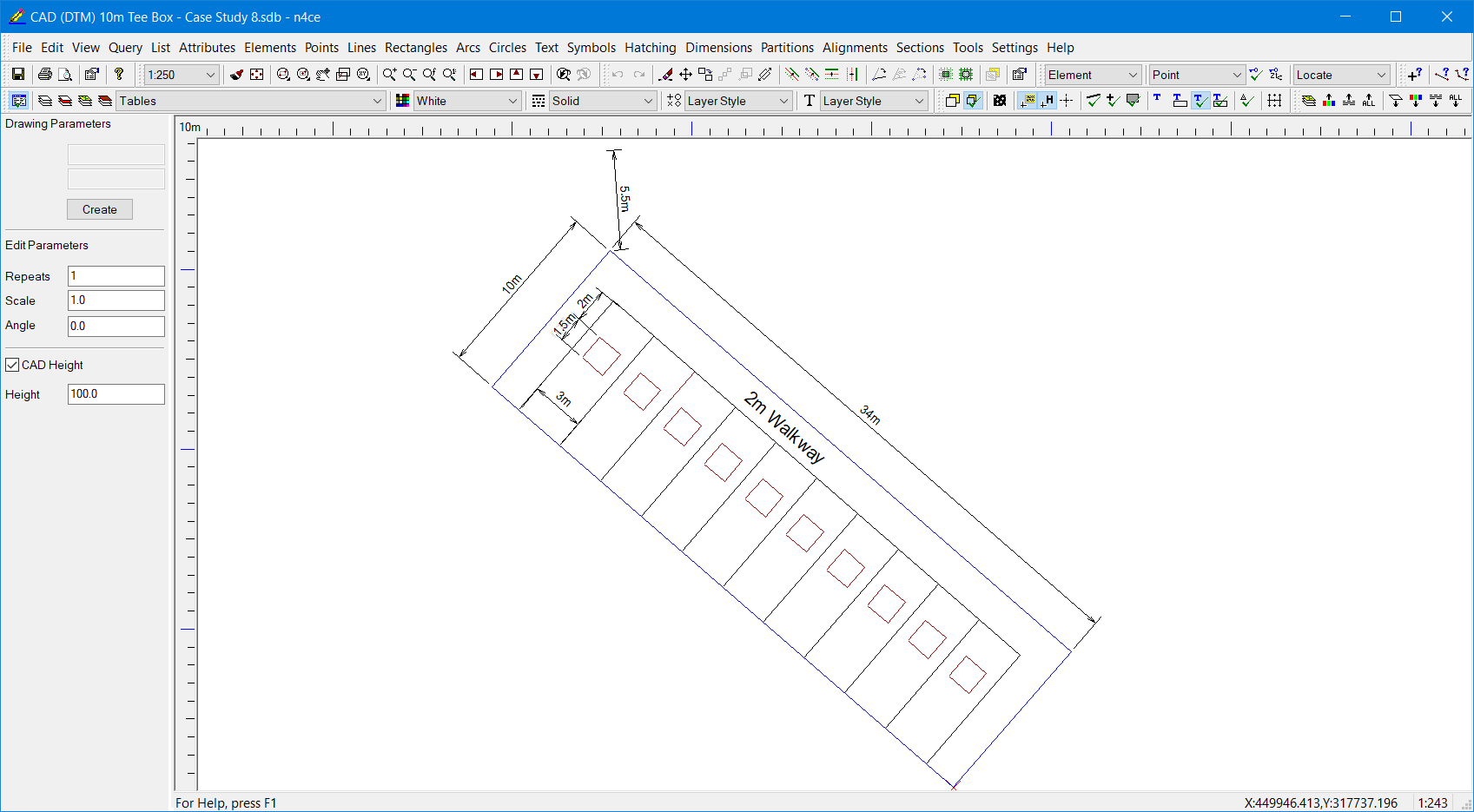Open the Tables layer dropdown
1474x812 pixels.
(251, 101)
